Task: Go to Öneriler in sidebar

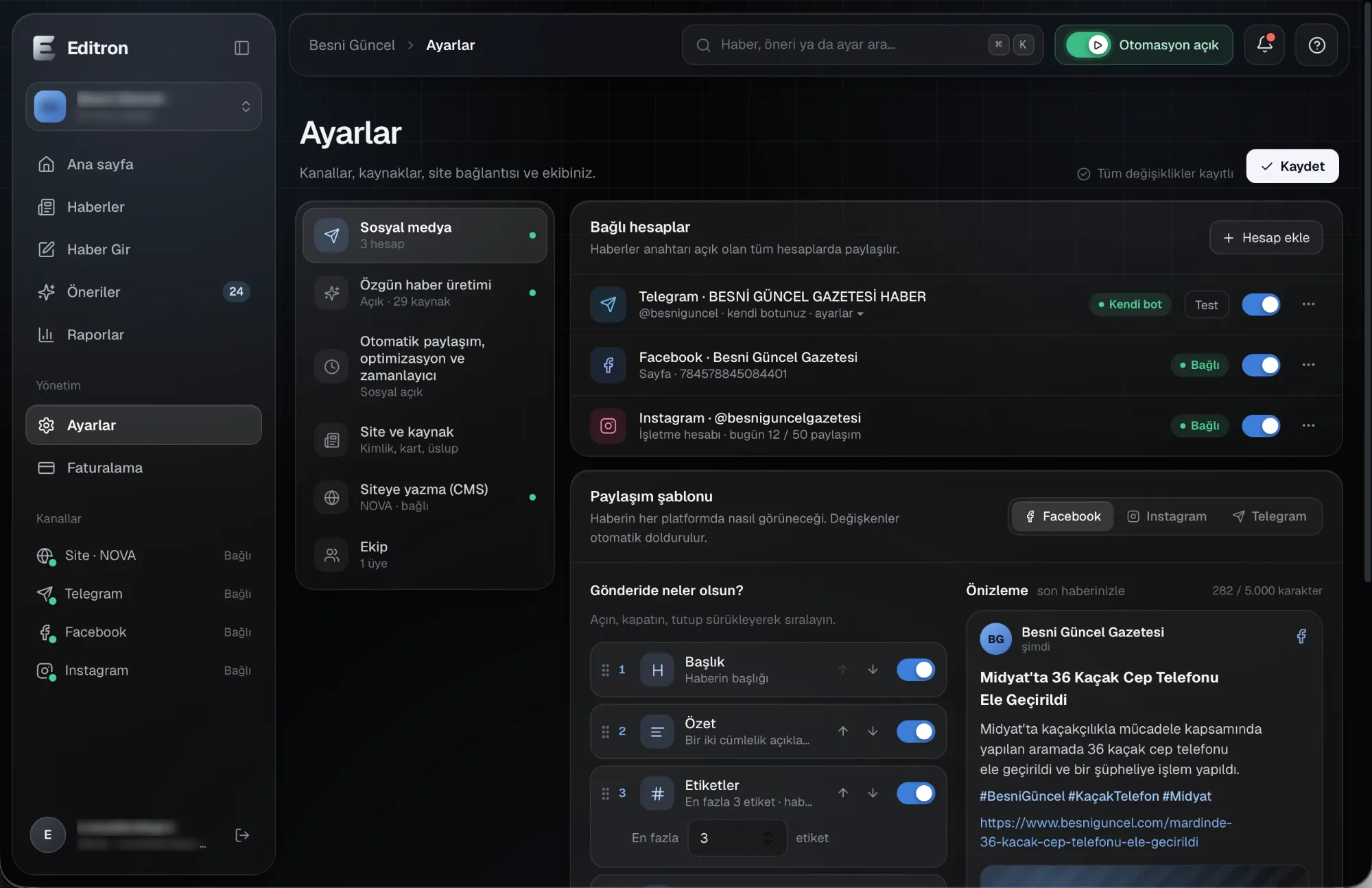Action: coord(143,292)
